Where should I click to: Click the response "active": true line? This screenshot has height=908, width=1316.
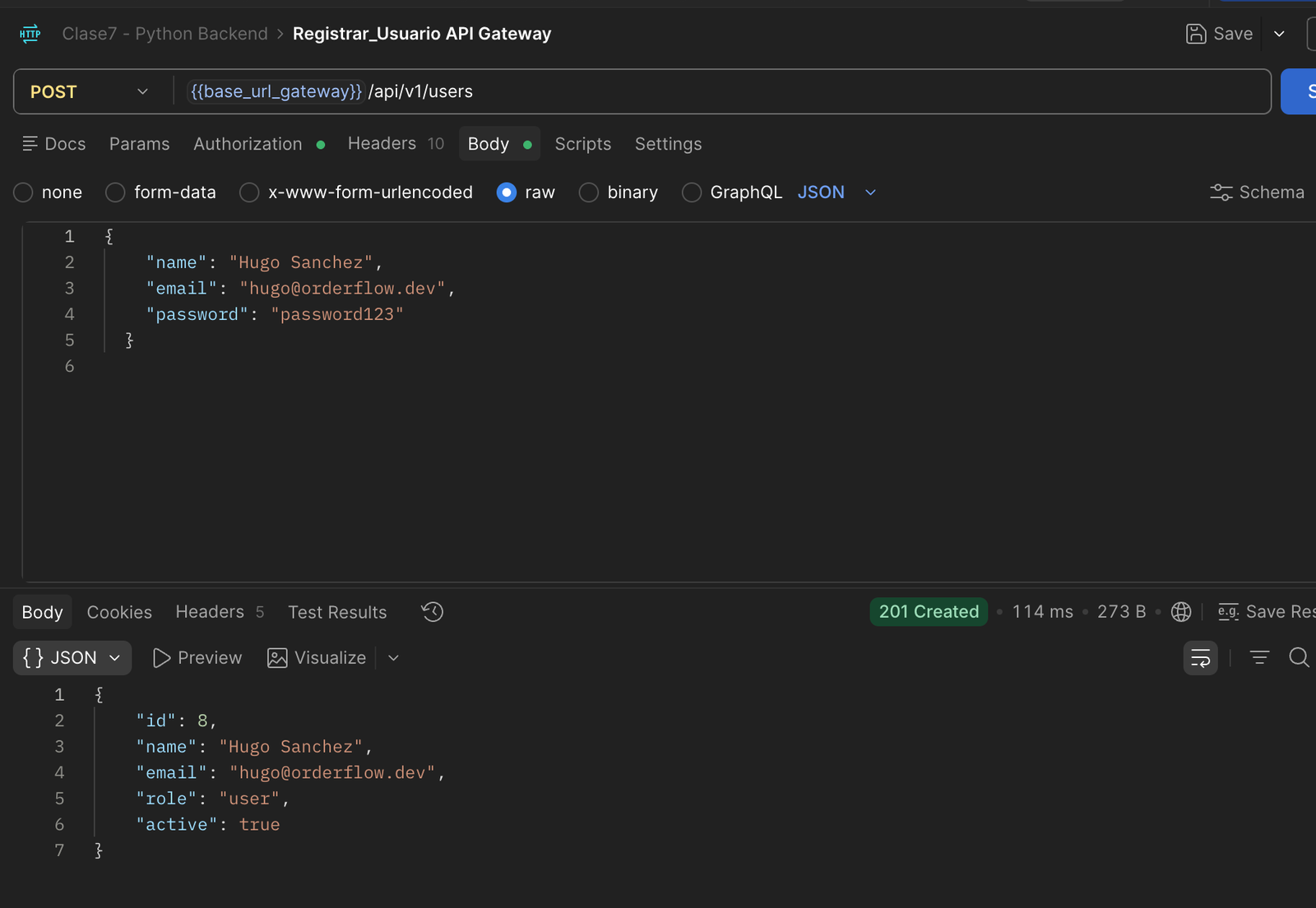208,825
